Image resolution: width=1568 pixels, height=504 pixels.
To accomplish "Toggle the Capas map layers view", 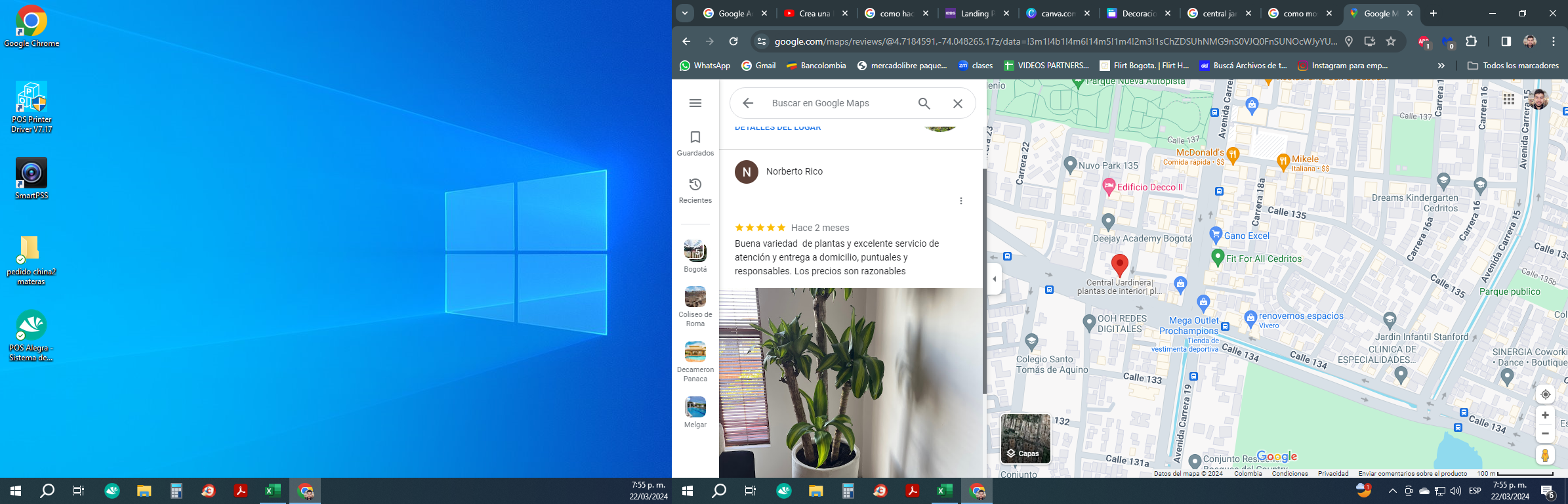I will [x=1025, y=438].
